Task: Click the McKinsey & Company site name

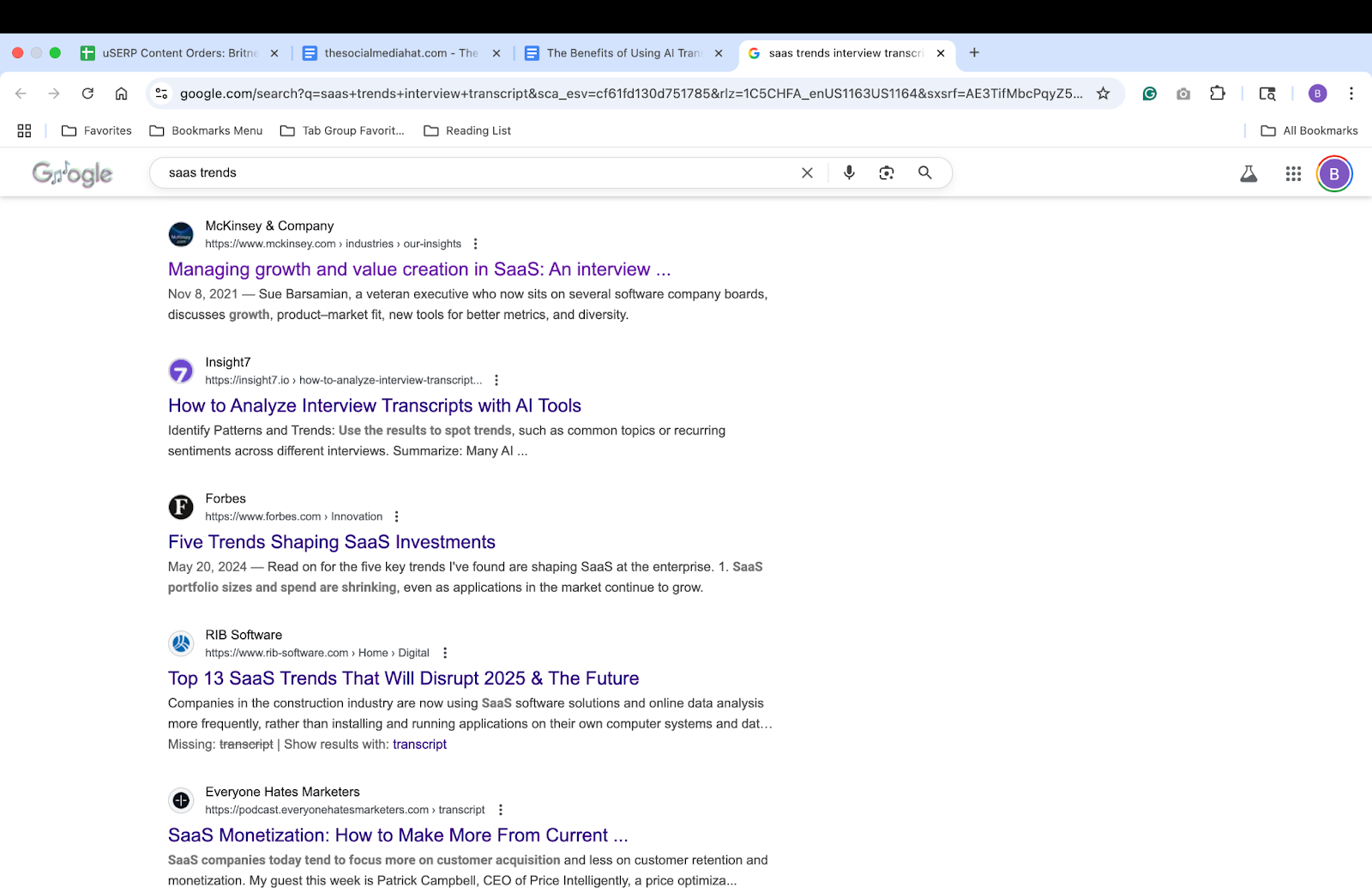Action: (x=269, y=226)
